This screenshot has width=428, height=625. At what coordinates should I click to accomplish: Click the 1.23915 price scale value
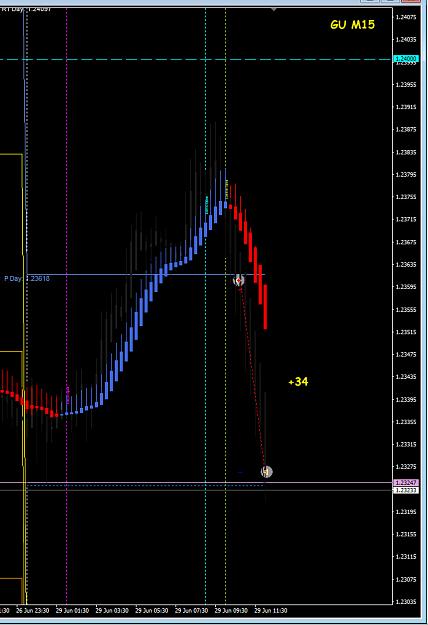406,107
